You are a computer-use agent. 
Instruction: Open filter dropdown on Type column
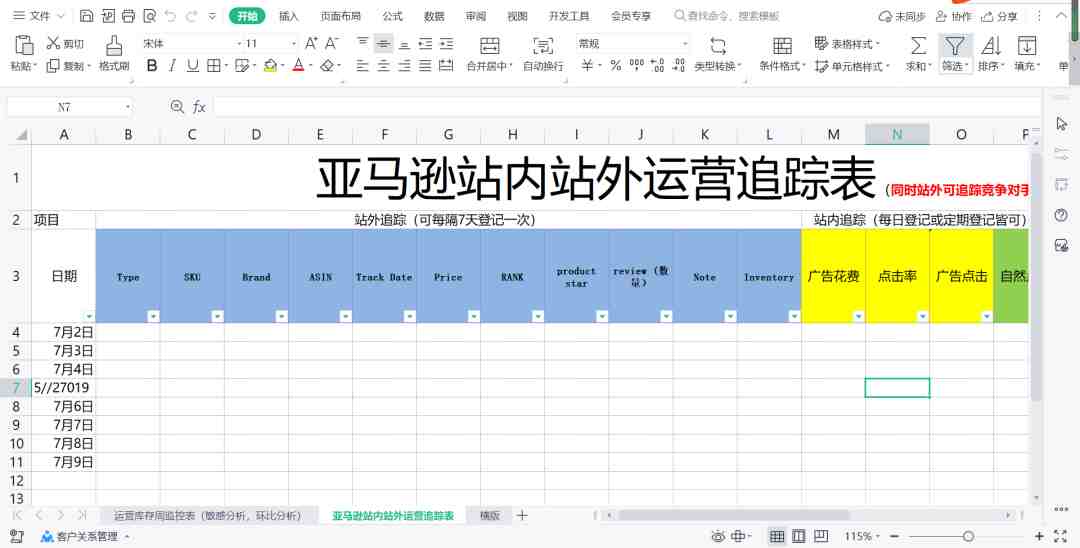click(154, 316)
